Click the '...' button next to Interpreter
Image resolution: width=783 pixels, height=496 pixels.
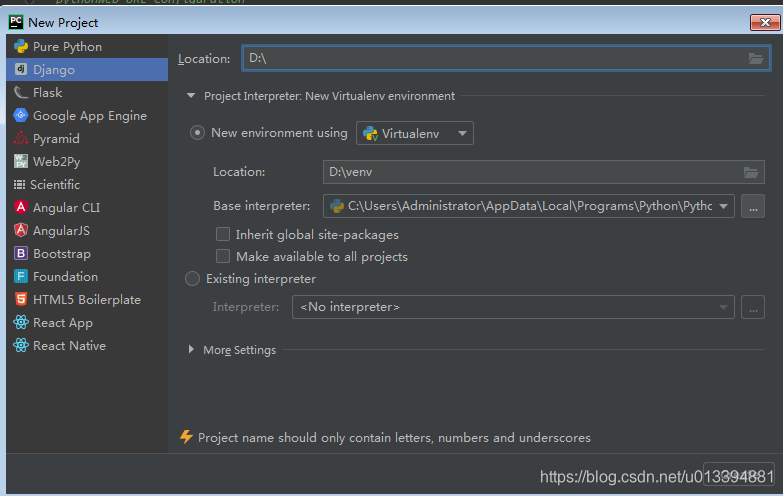(753, 307)
